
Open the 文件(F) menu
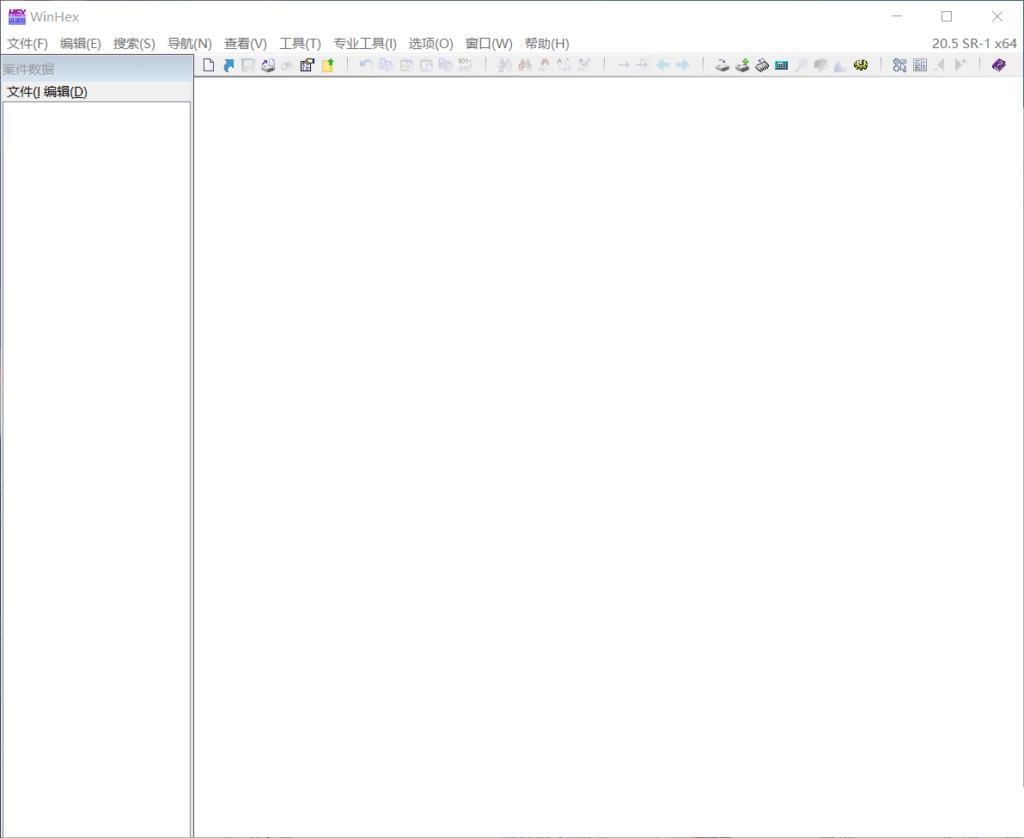(x=27, y=44)
